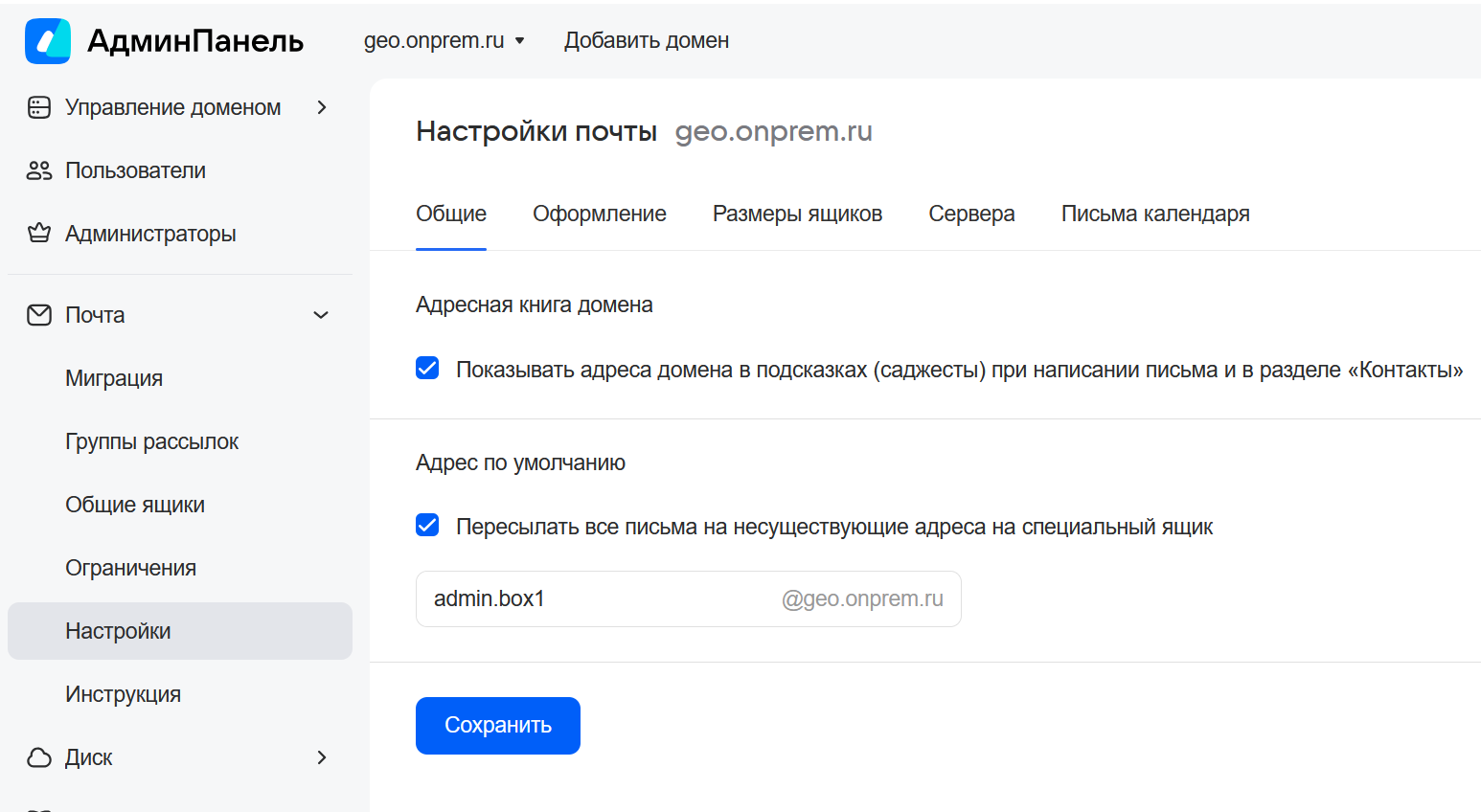This screenshot has width=1481, height=812.
Task: Click the Адресная книга домена heading
Action: pyautogui.click(x=535, y=304)
